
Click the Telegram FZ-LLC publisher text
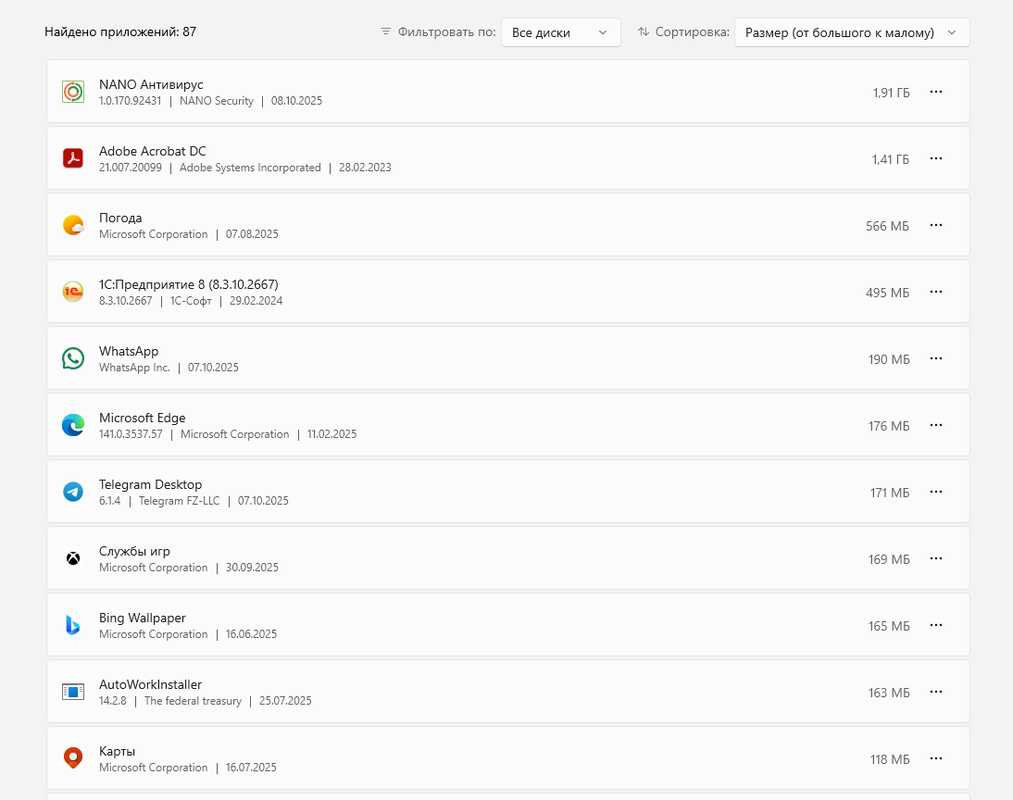179,501
